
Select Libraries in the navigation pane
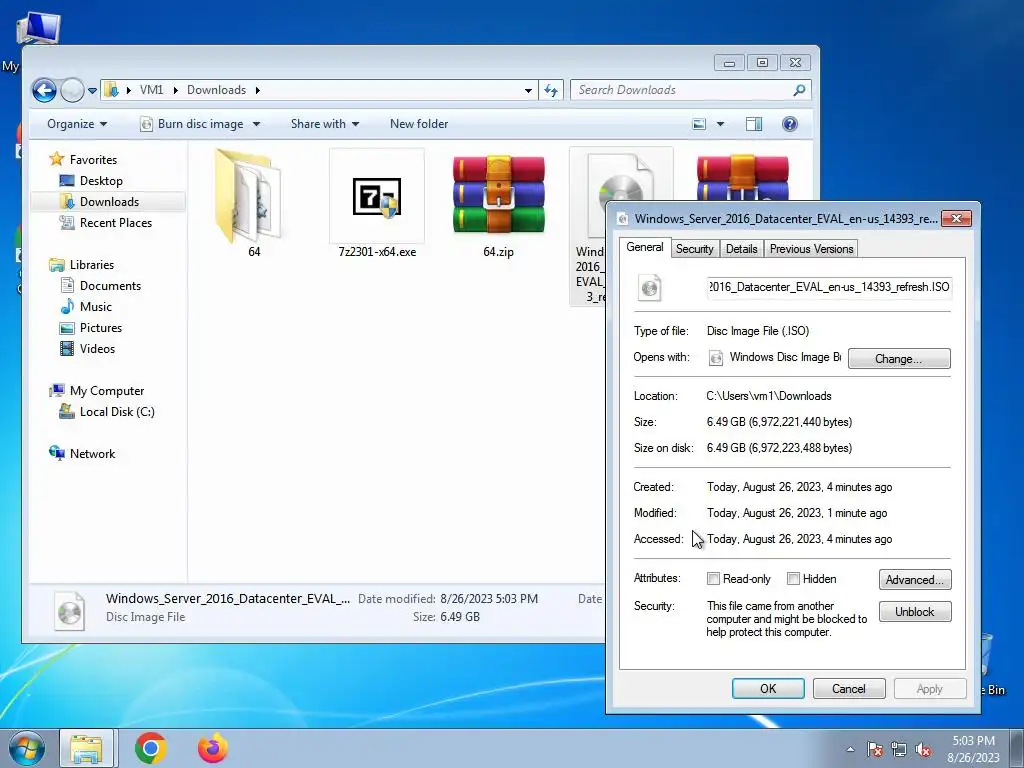coord(82,264)
